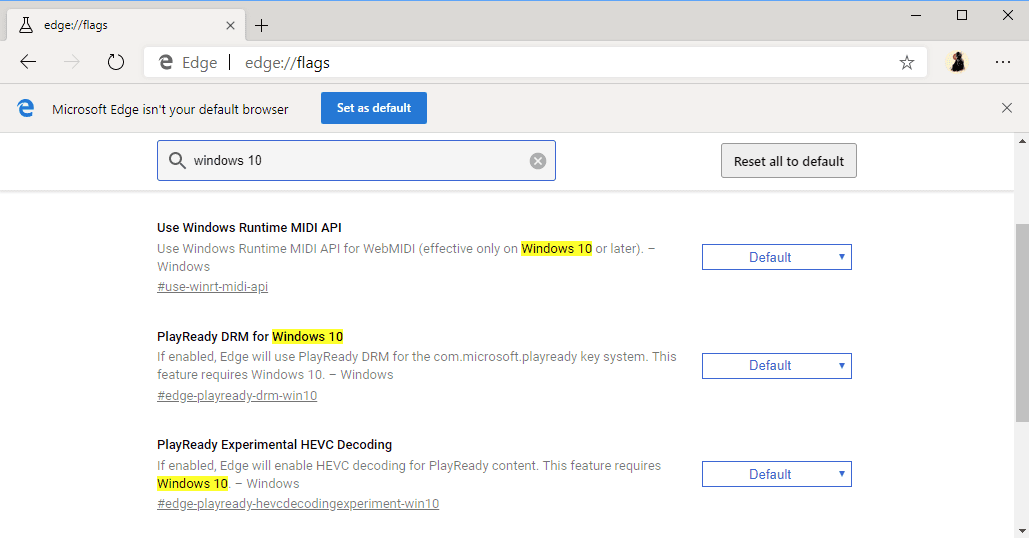Clear the flags search field
This screenshot has height=538, width=1029.
(537, 161)
